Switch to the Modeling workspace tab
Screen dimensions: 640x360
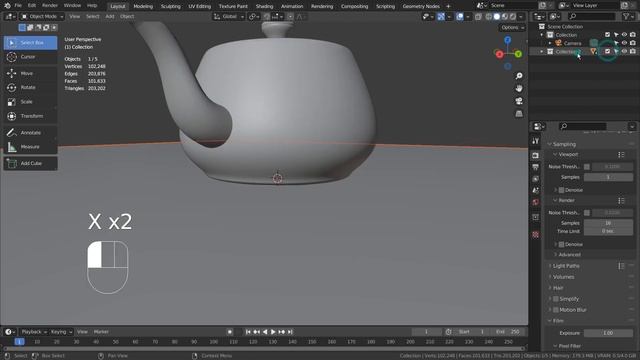coord(143,6)
